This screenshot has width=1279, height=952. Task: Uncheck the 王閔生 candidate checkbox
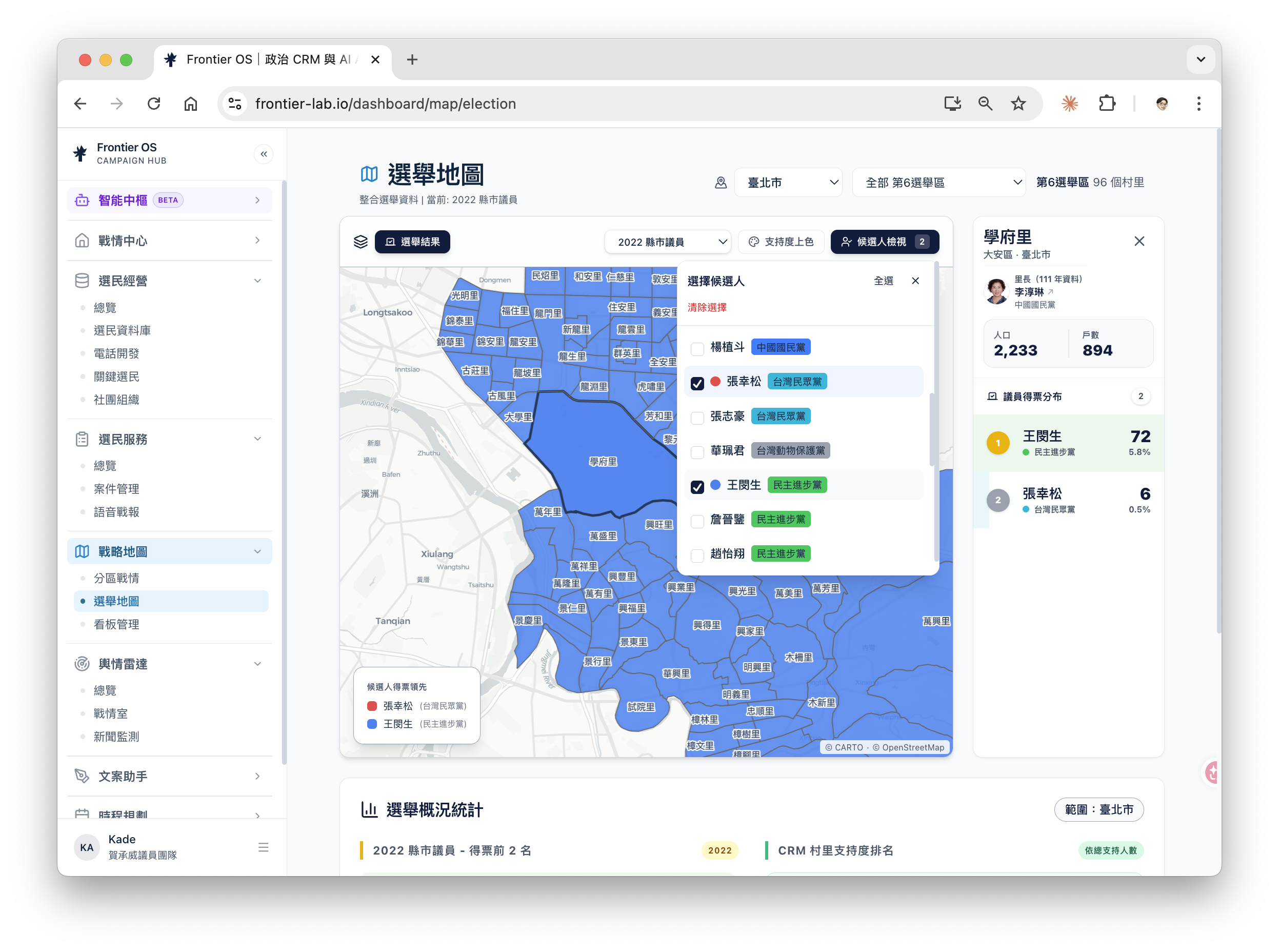(697, 486)
